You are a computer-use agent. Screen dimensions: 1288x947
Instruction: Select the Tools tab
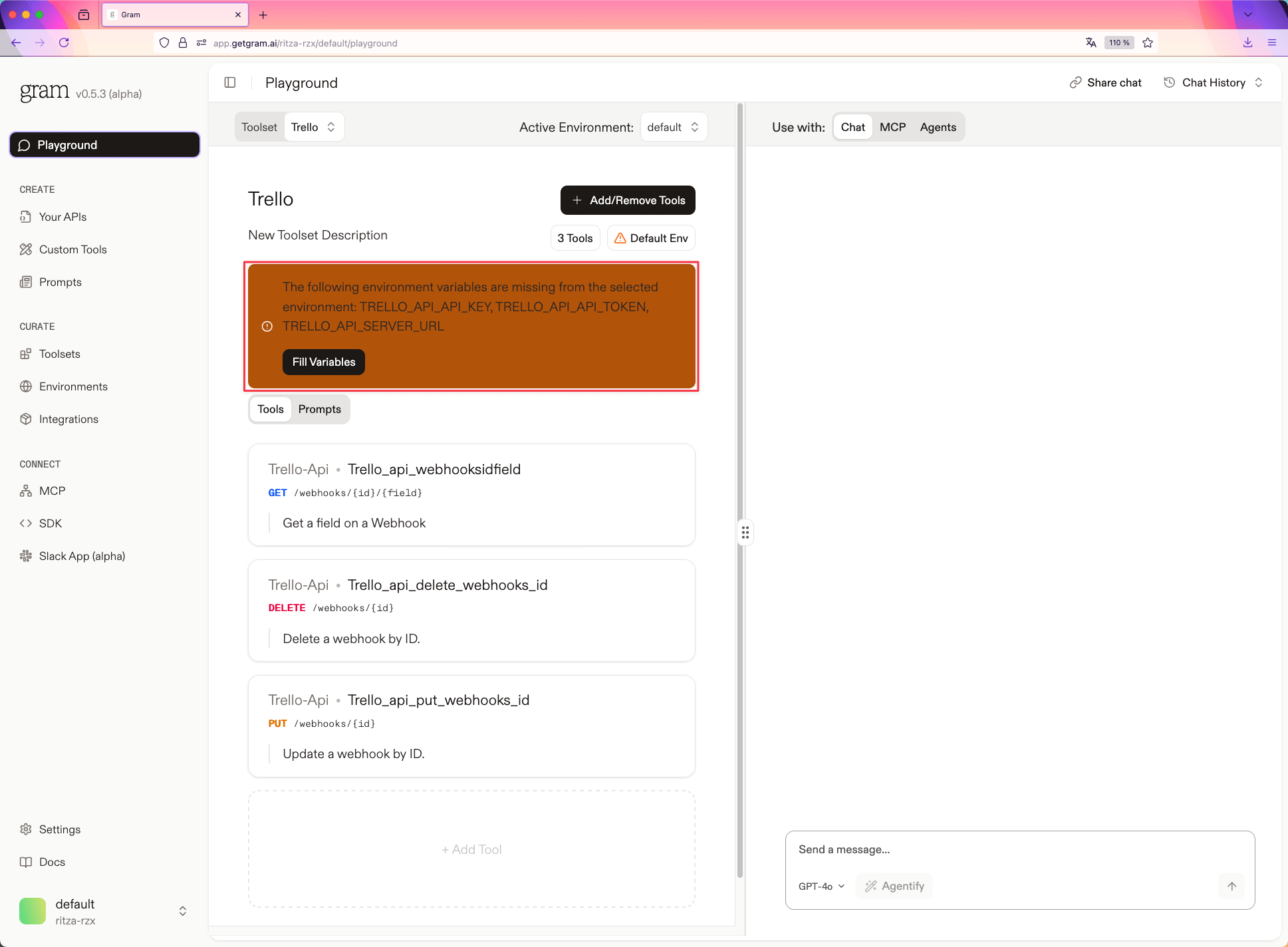(271, 409)
